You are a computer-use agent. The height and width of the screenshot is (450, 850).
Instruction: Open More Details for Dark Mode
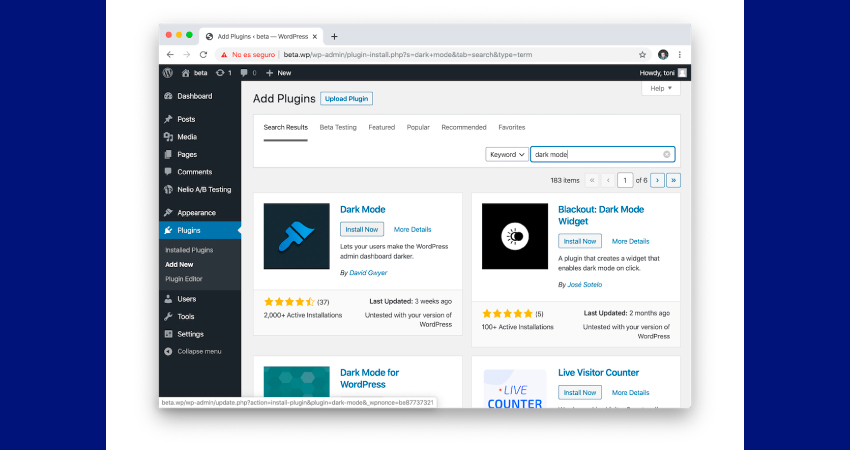click(x=413, y=229)
